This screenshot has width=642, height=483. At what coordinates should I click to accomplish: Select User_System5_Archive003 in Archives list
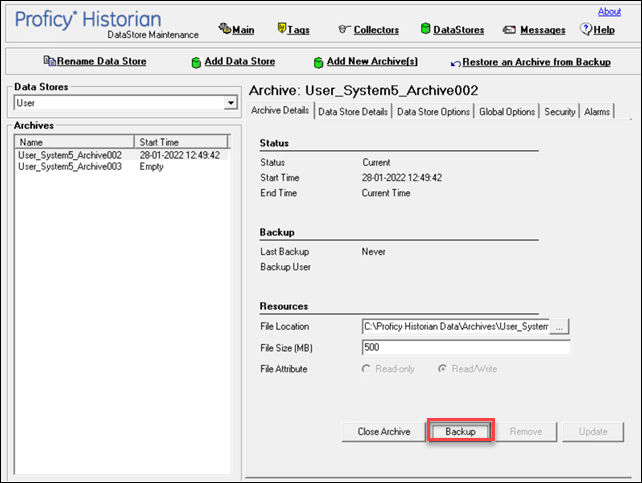pyautogui.click(x=70, y=167)
